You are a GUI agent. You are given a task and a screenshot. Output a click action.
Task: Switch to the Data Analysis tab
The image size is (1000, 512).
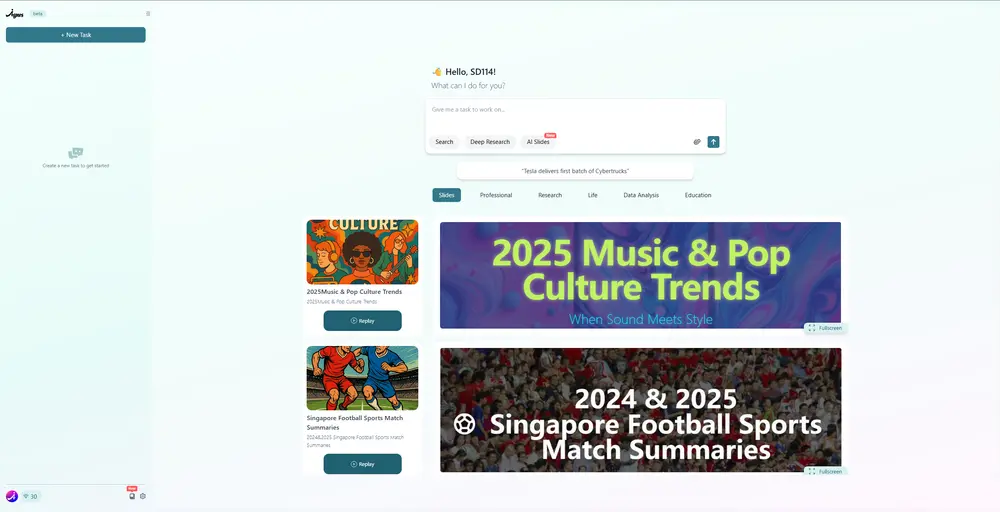(641, 195)
